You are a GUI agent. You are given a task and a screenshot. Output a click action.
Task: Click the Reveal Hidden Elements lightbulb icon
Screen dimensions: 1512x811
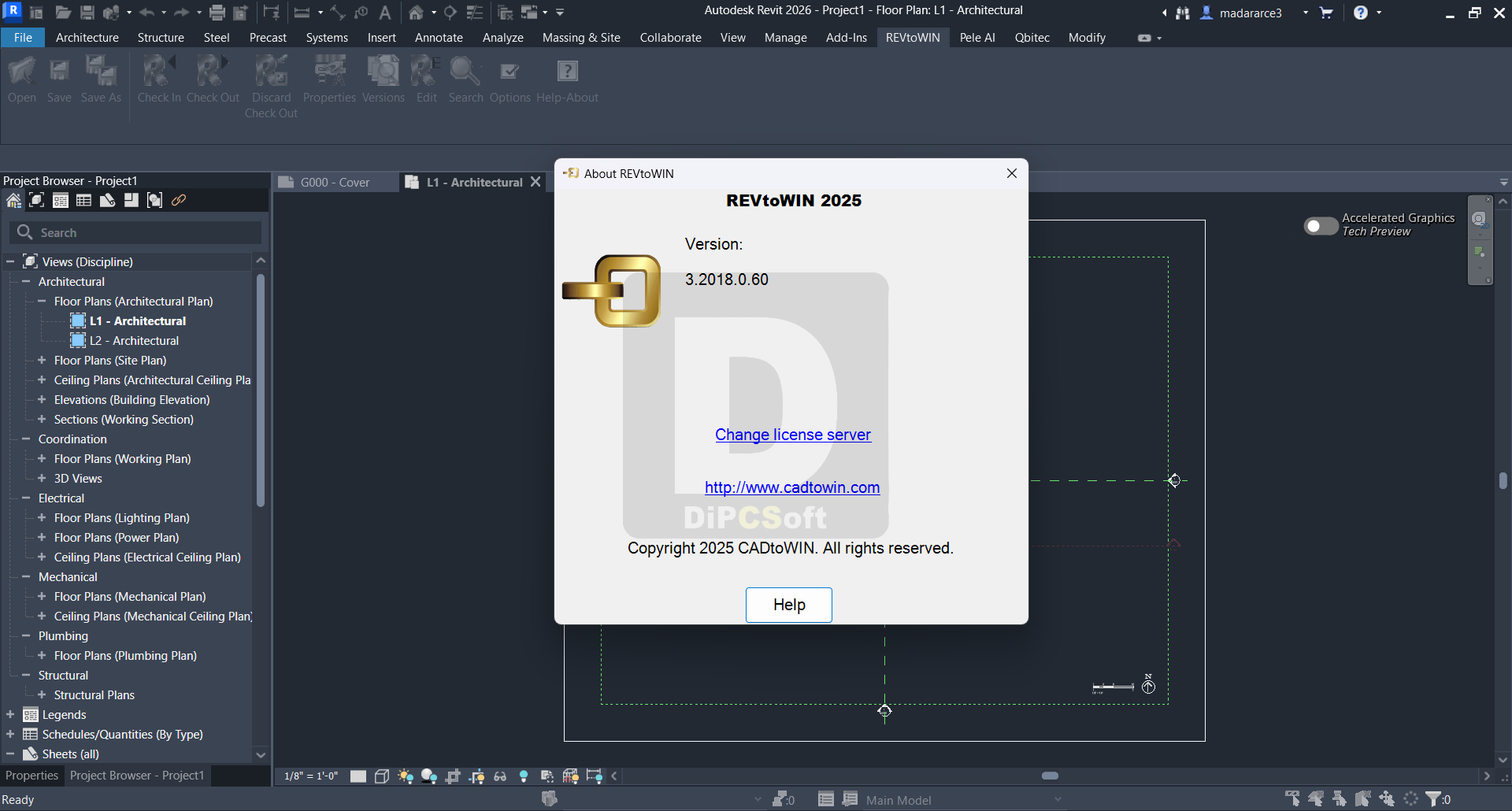point(524,776)
